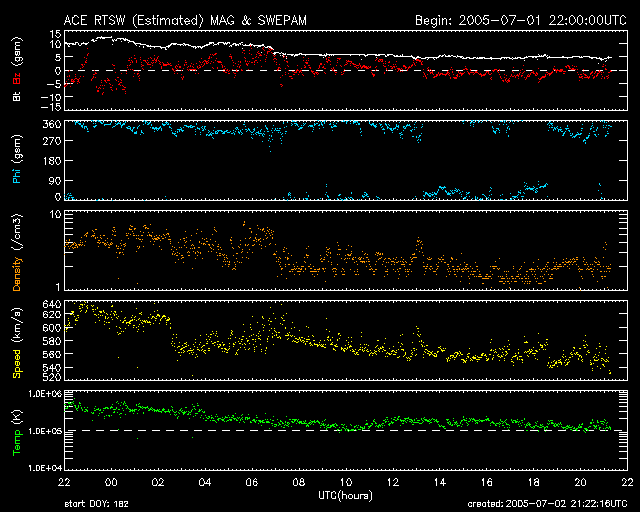Click the 06 hour mark on time axis

pyautogui.click(x=251, y=482)
